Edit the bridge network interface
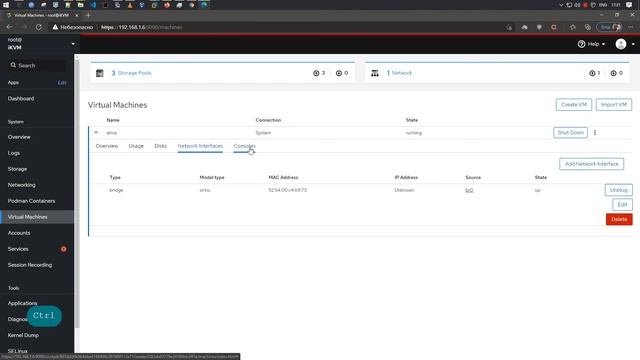The image size is (640, 360). pyautogui.click(x=622, y=204)
